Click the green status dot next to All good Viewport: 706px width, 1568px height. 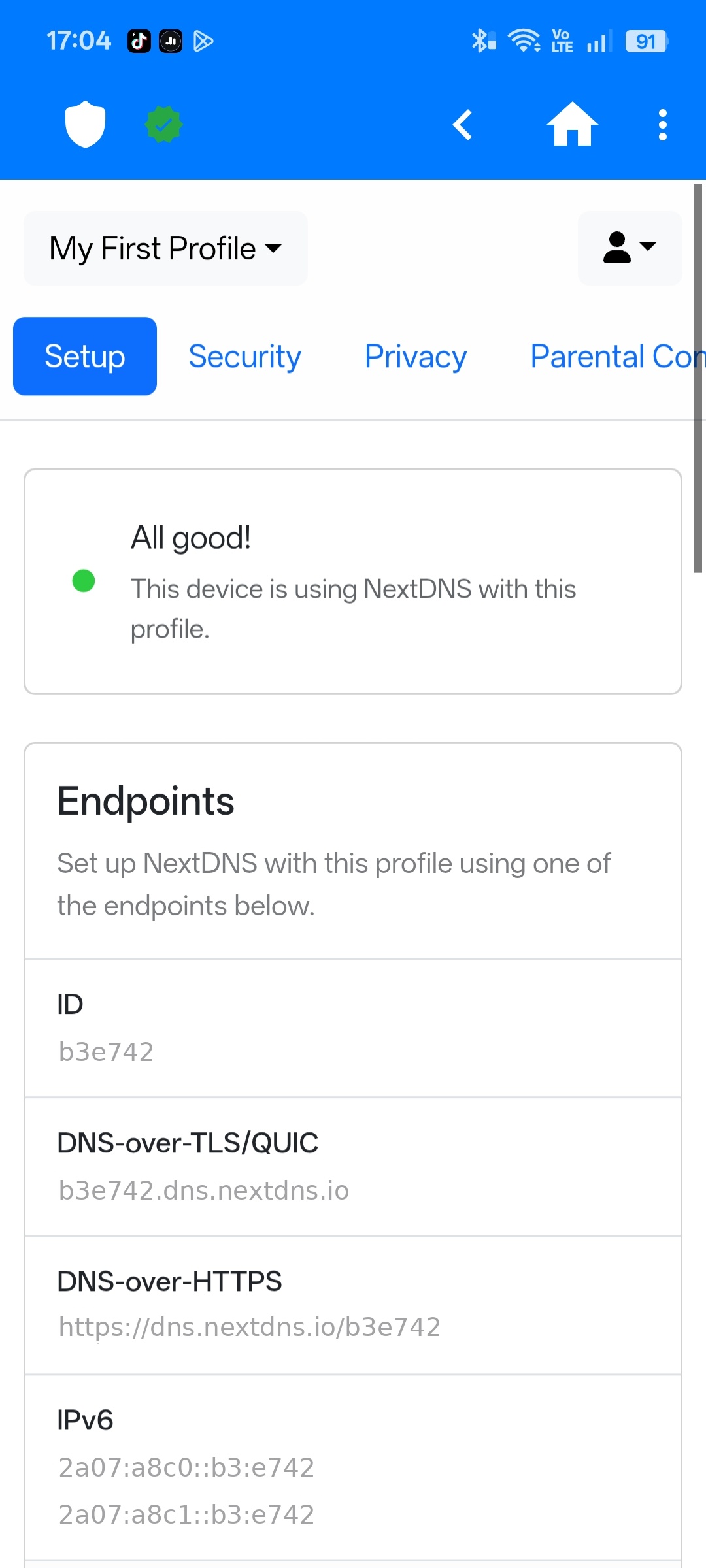click(83, 581)
